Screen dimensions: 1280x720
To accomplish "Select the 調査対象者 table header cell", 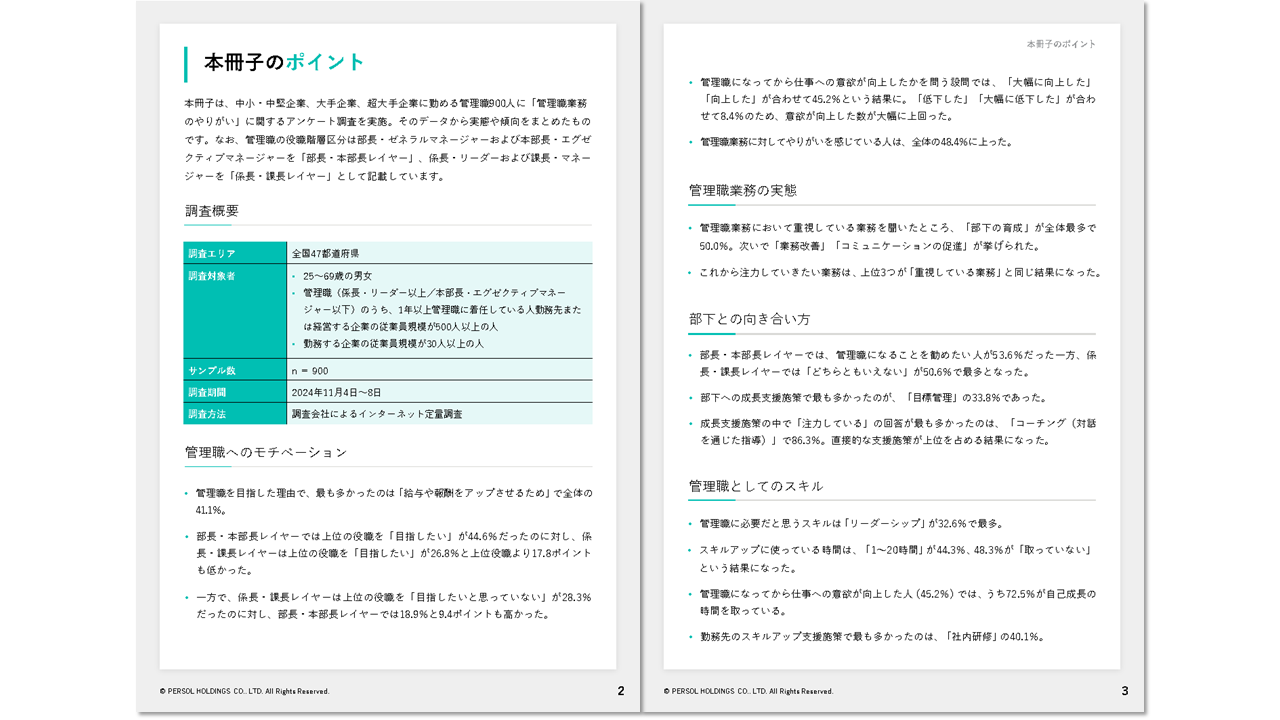I will [212, 276].
